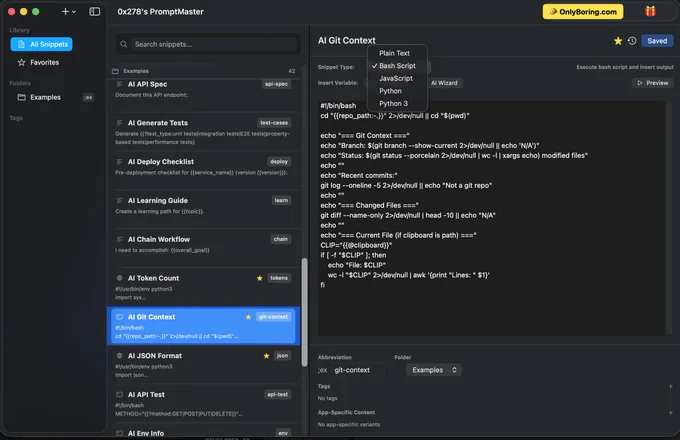Image resolution: width=680 pixels, height=440 pixels.
Task: Open the gift box icon
Action: click(x=650, y=11)
